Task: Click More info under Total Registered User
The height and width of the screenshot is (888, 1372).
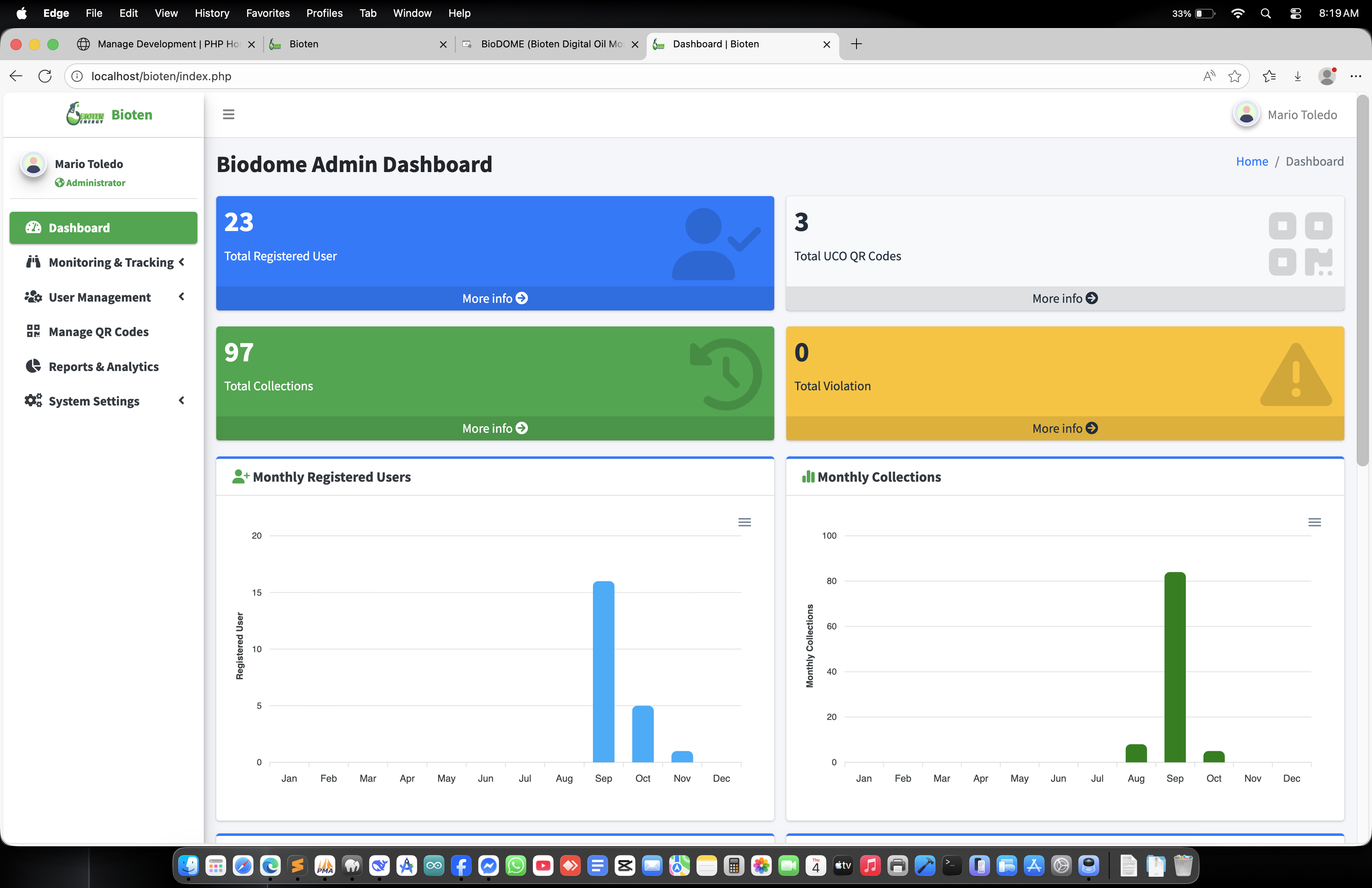Action: 495,298
